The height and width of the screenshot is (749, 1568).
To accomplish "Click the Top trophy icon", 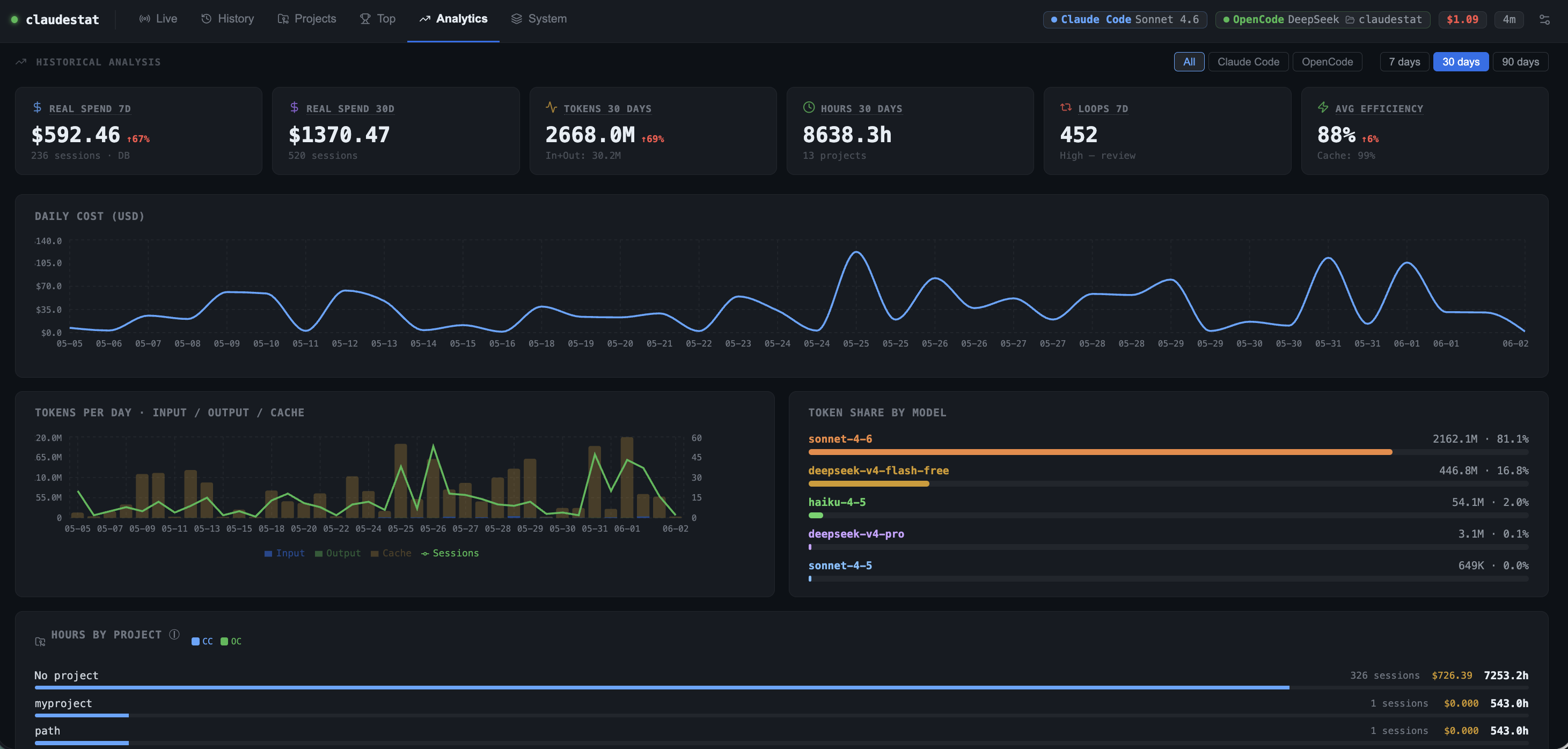I will point(365,19).
